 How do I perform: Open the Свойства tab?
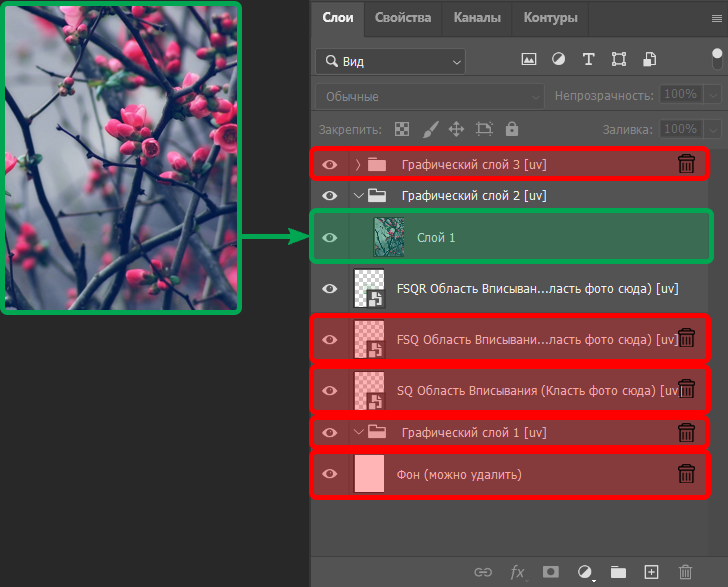point(403,18)
